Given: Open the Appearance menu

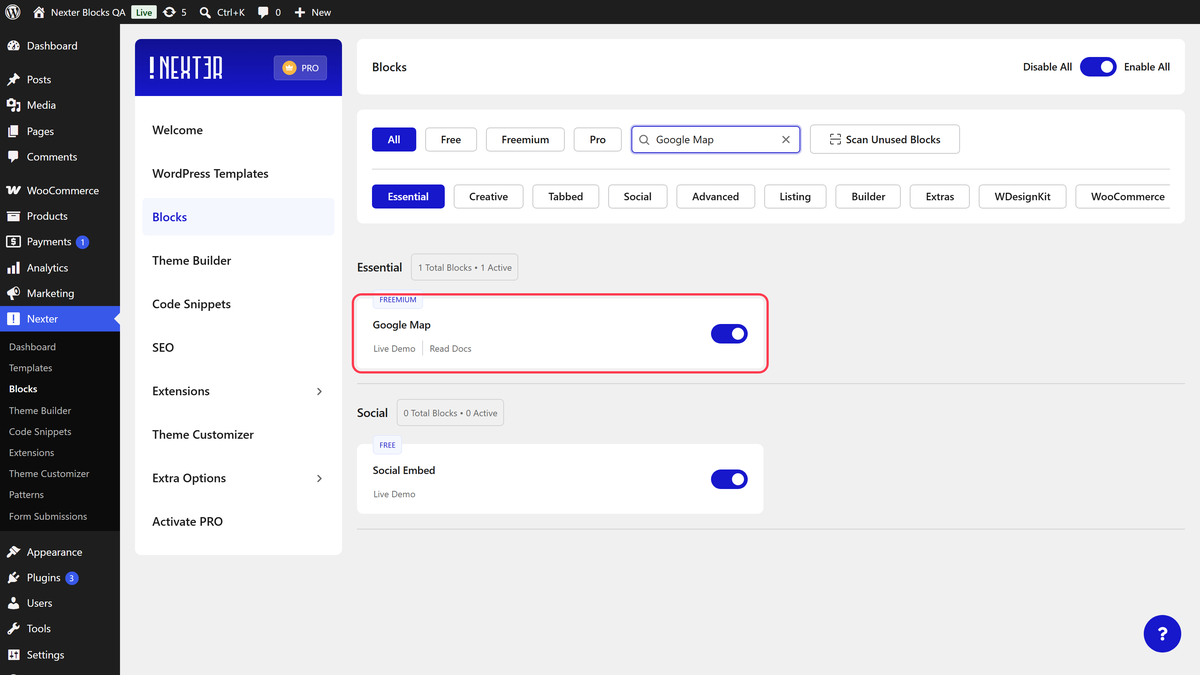Looking at the screenshot, I should pos(60,552).
